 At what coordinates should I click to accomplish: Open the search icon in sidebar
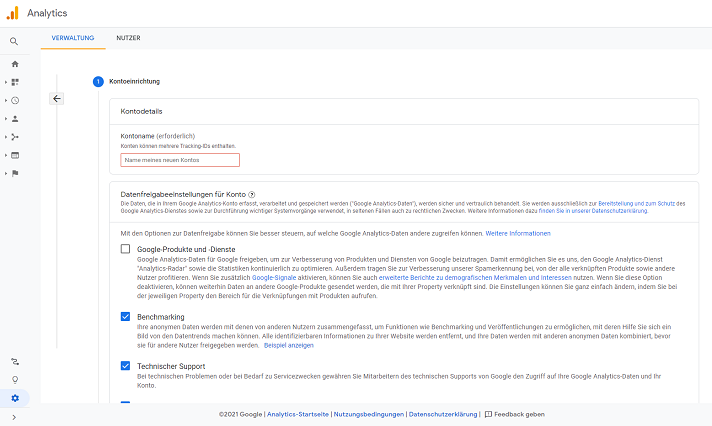tap(14, 41)
